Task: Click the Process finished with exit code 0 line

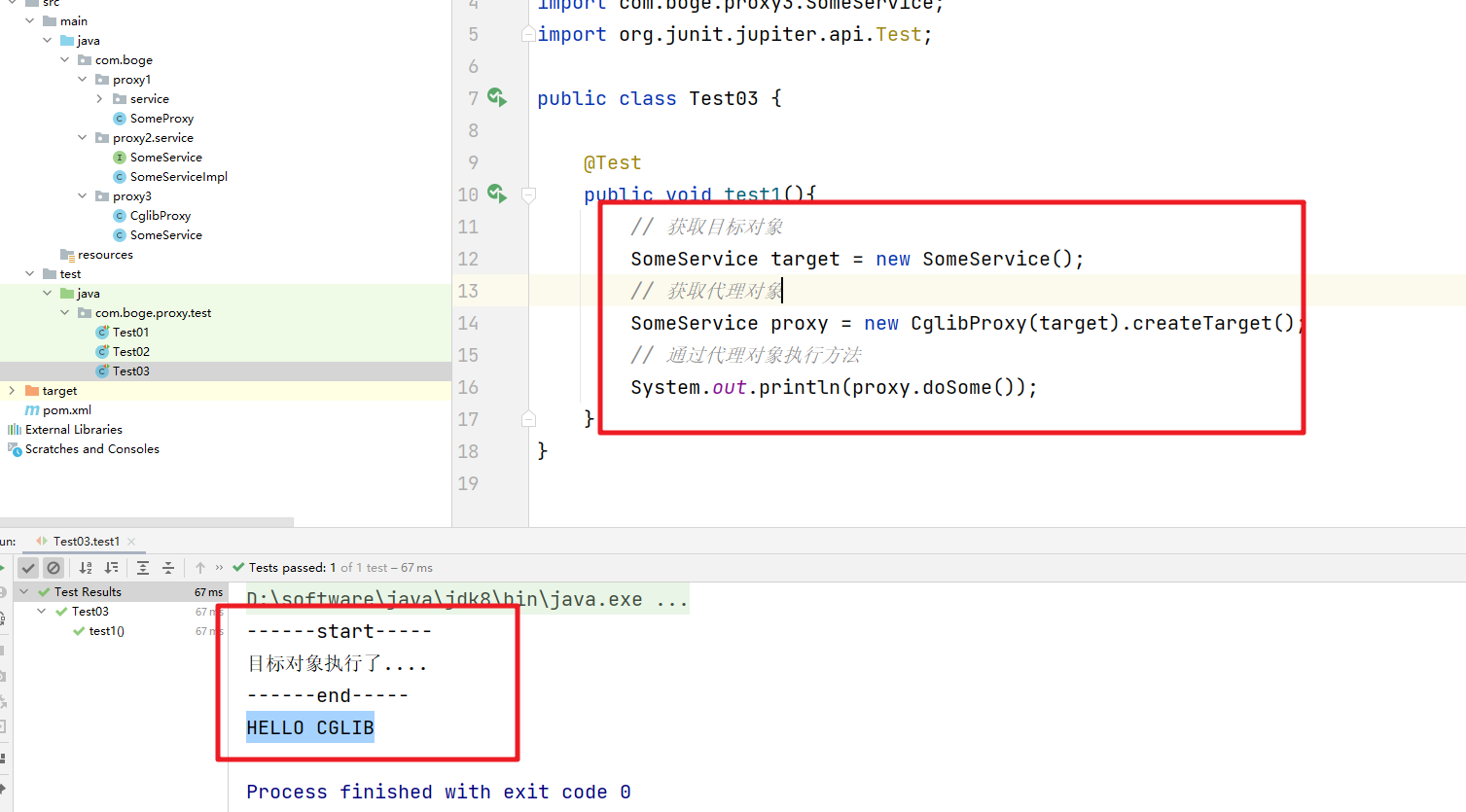Action: tap(439, 792)
